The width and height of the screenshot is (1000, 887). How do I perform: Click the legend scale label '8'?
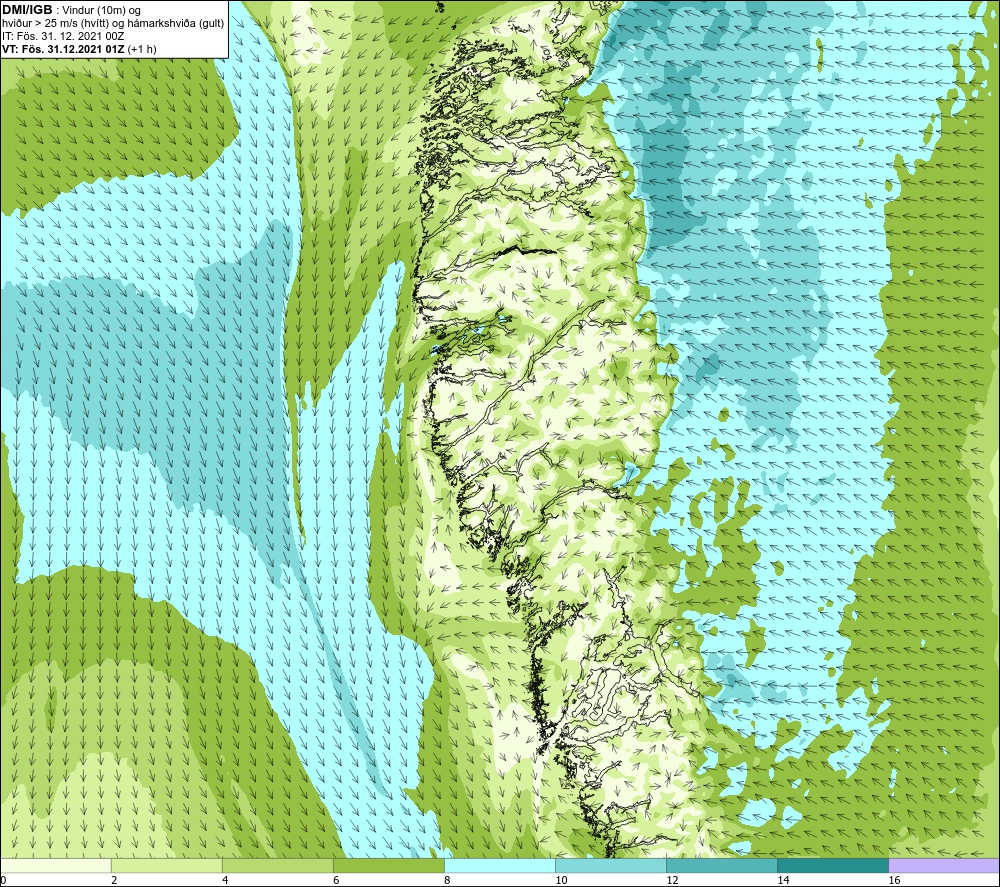[447, 880]
